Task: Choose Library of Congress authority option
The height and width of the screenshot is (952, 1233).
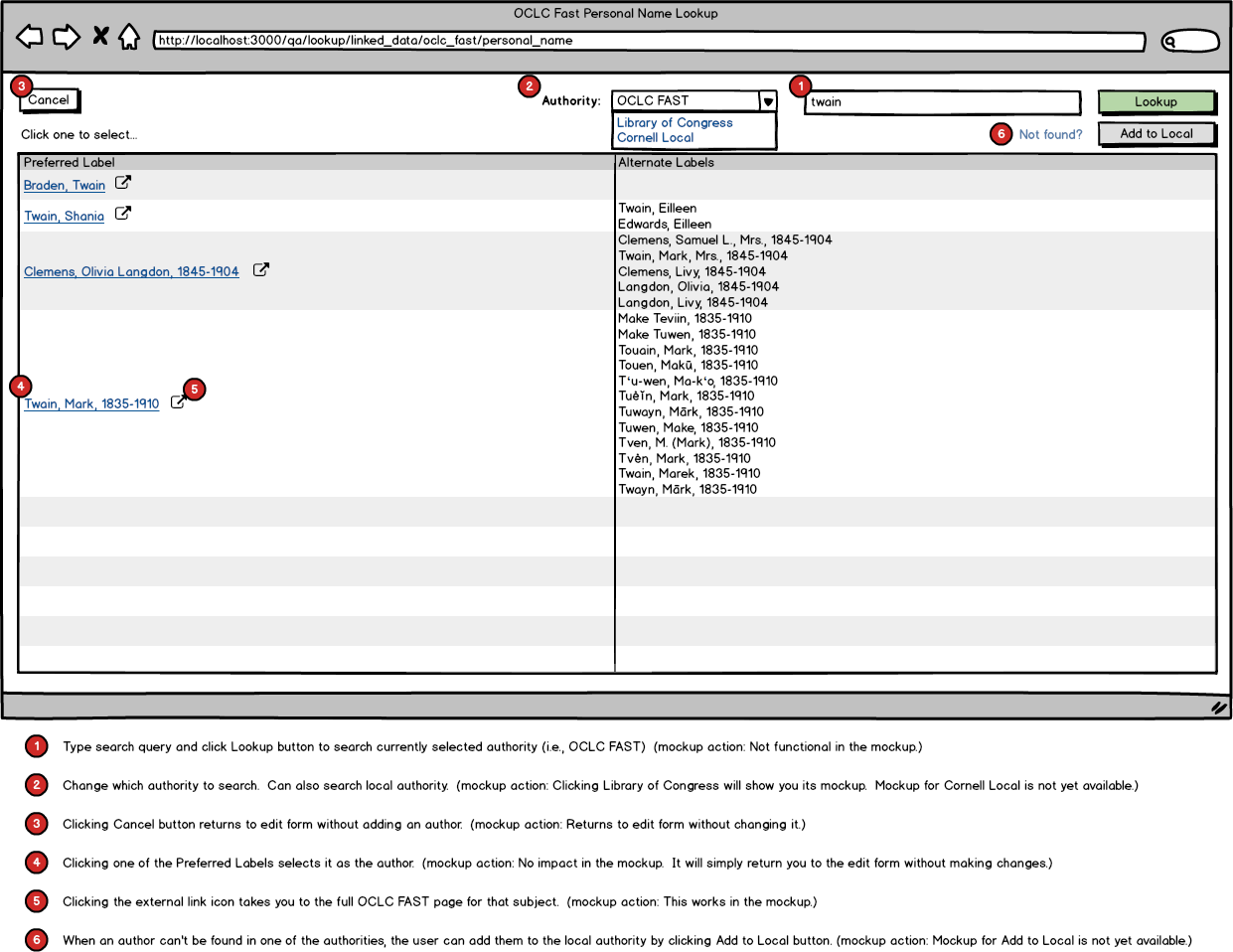Action: 675,123
